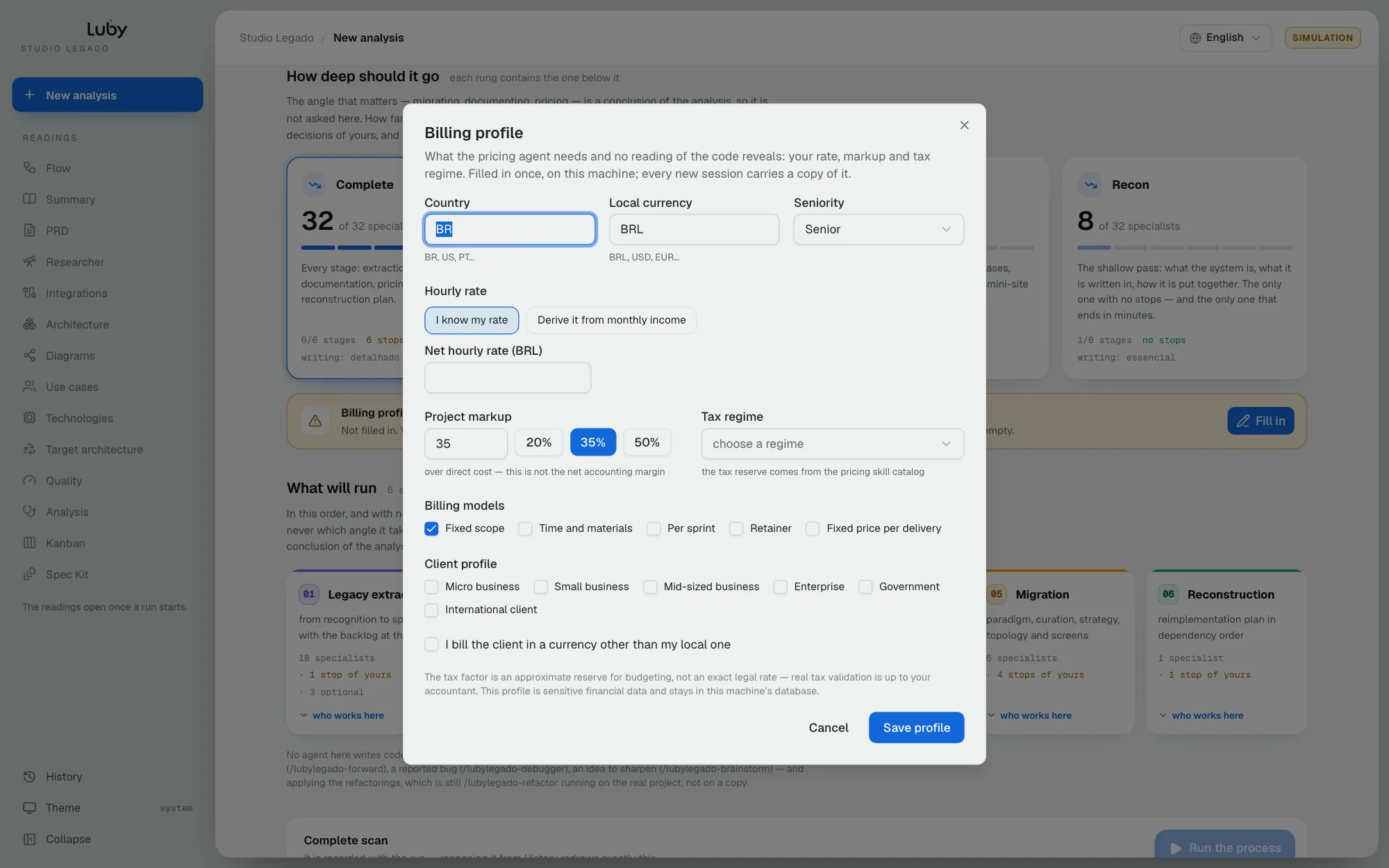
Task: Choose the 35% markup preset
Action: click(x=593, y=442)
